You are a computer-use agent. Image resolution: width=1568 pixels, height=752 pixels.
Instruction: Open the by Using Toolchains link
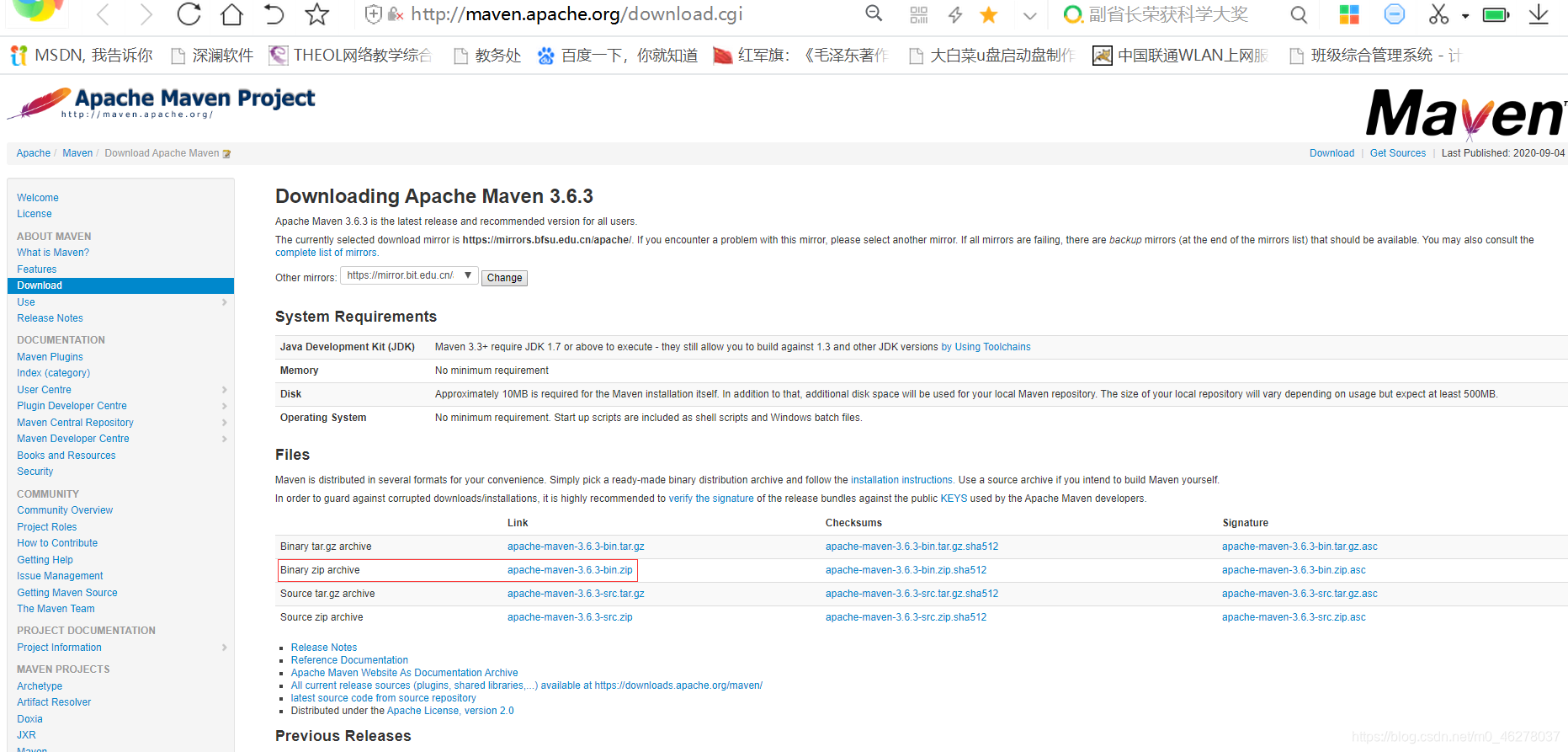pos(986,347)
